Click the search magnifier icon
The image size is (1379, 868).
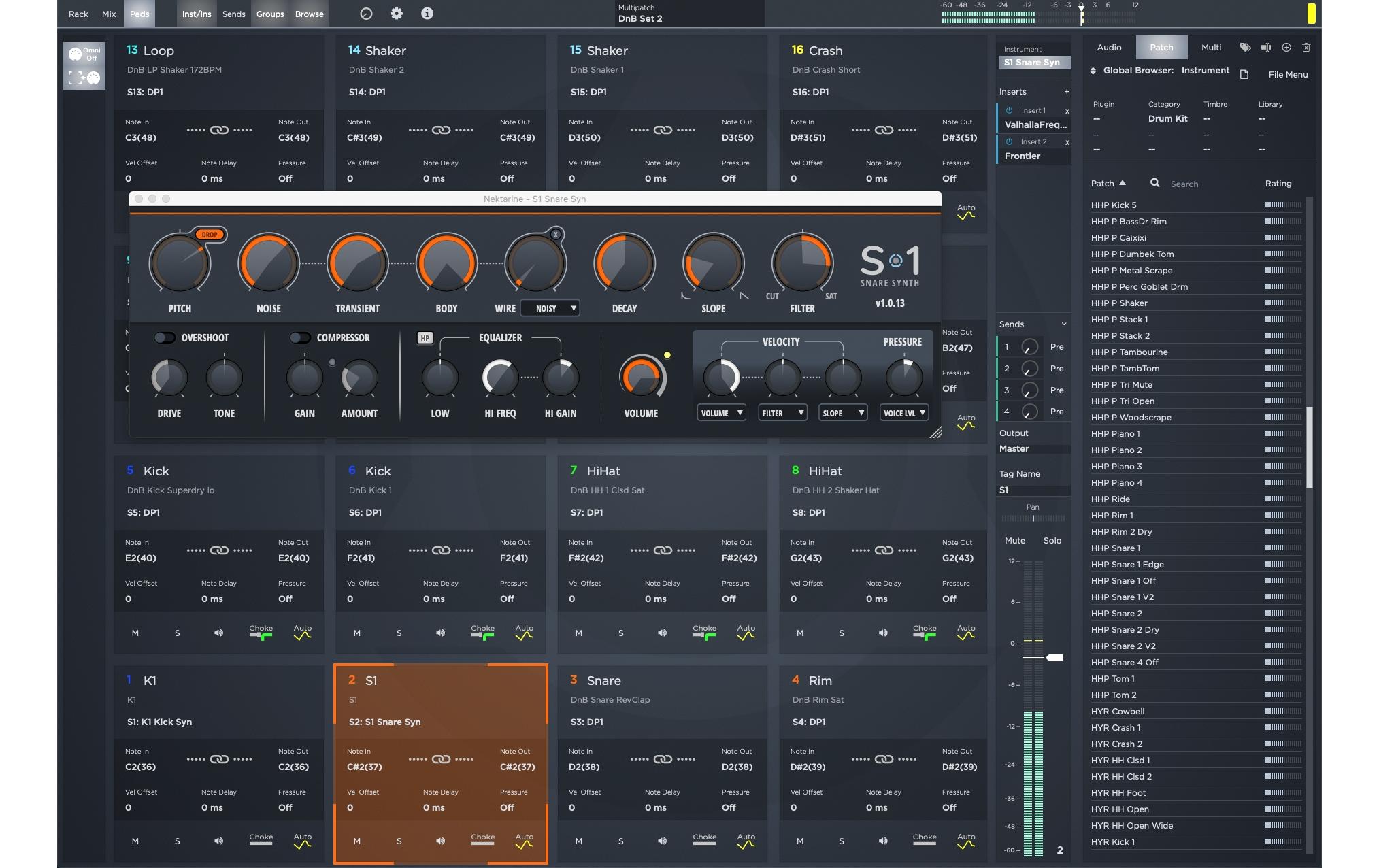(1155, 183)
